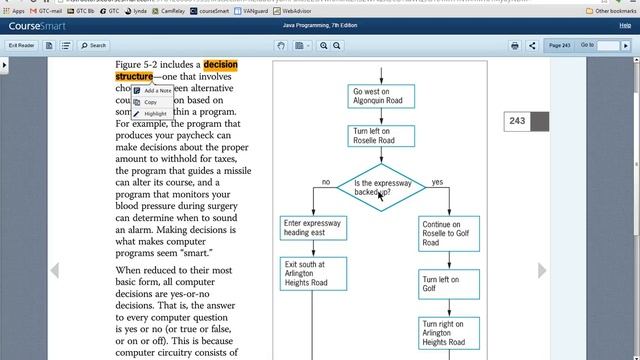Go to the next page arrow
Screen dimensions: 640x360
[x=542, y=270]
